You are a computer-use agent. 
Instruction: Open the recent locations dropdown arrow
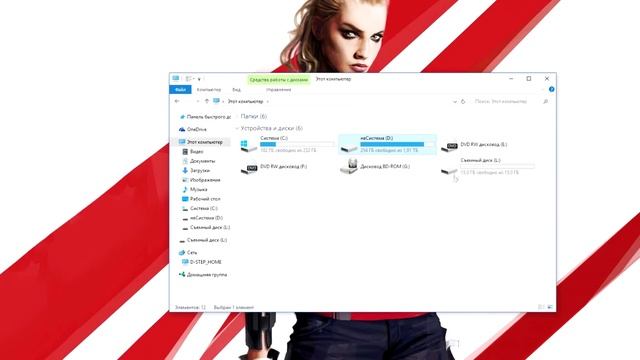click(x=198, y=101)
